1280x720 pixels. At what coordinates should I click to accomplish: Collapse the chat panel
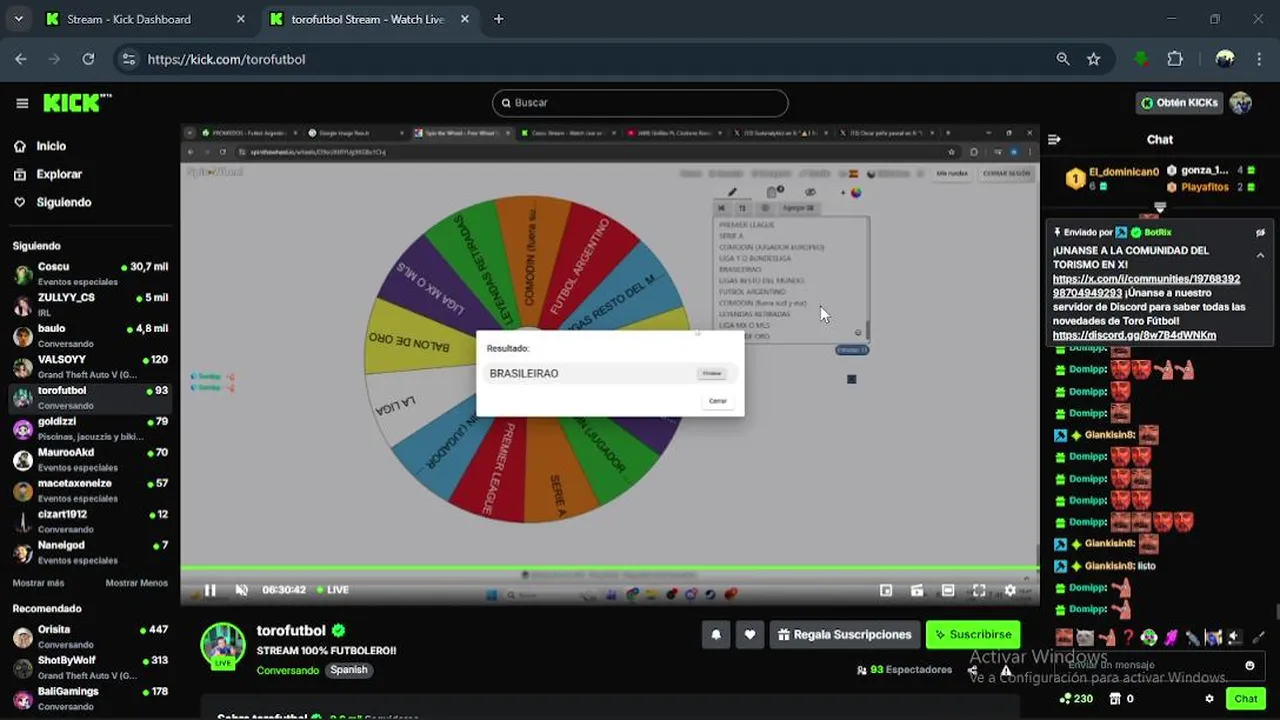[1054, 140]
